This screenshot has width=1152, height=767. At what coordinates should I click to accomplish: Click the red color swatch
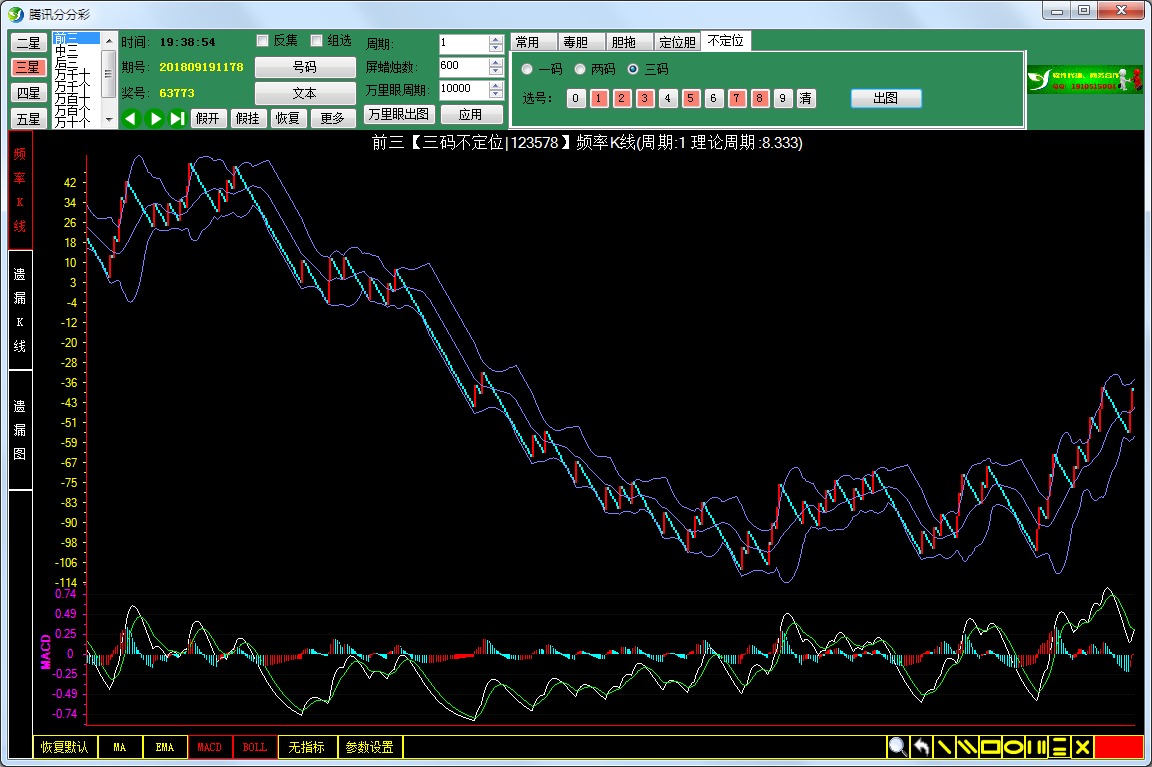(x=1118, y=747)
